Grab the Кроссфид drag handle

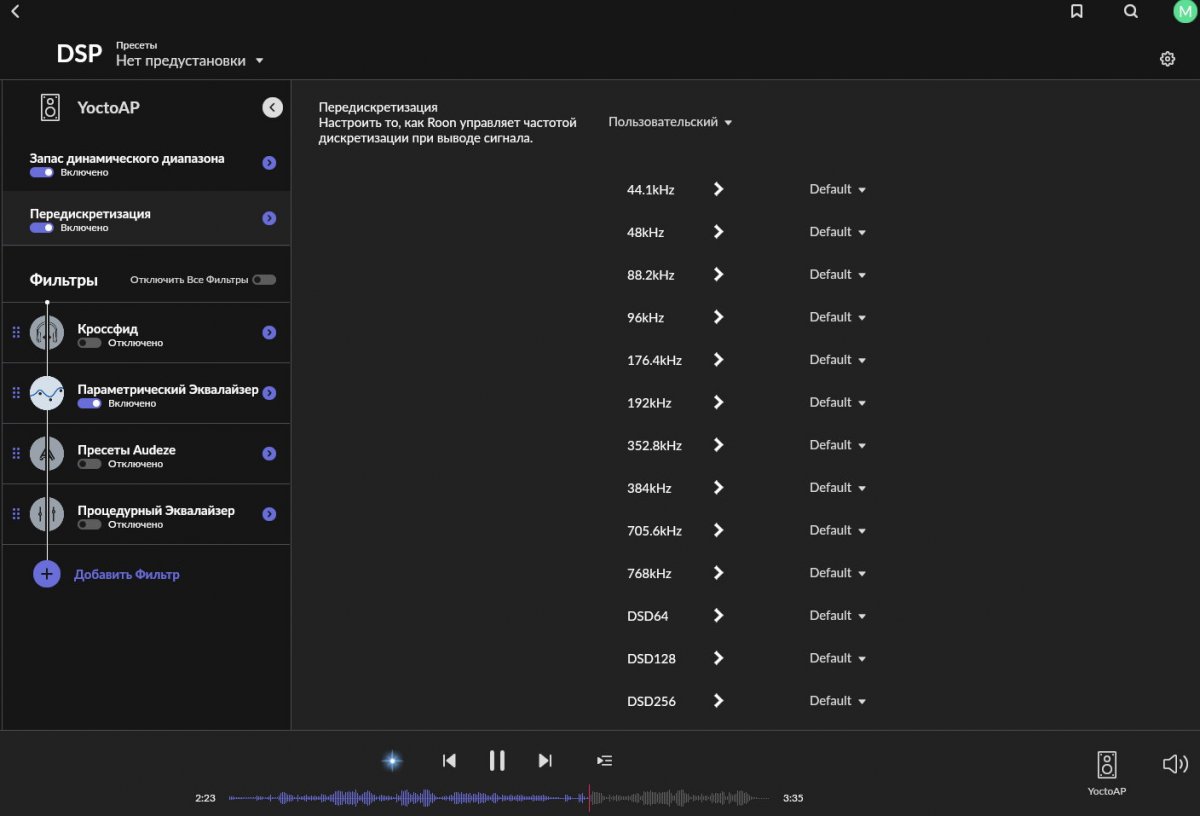click(x=16, y=333)
